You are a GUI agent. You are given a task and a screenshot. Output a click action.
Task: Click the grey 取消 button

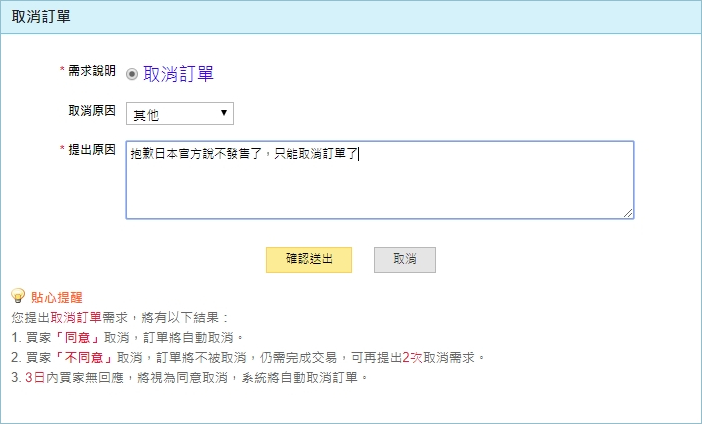tap(405, 260)
